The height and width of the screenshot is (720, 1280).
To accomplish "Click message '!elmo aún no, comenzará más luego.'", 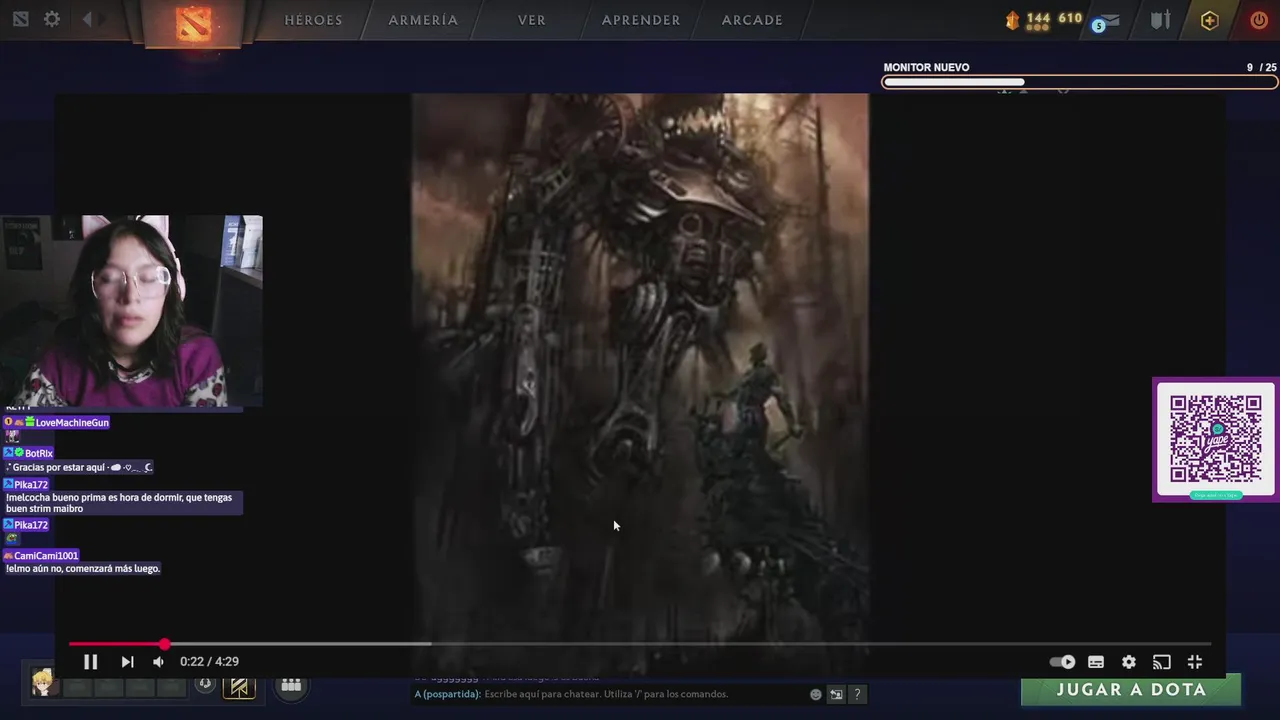I will coord(83,569).
